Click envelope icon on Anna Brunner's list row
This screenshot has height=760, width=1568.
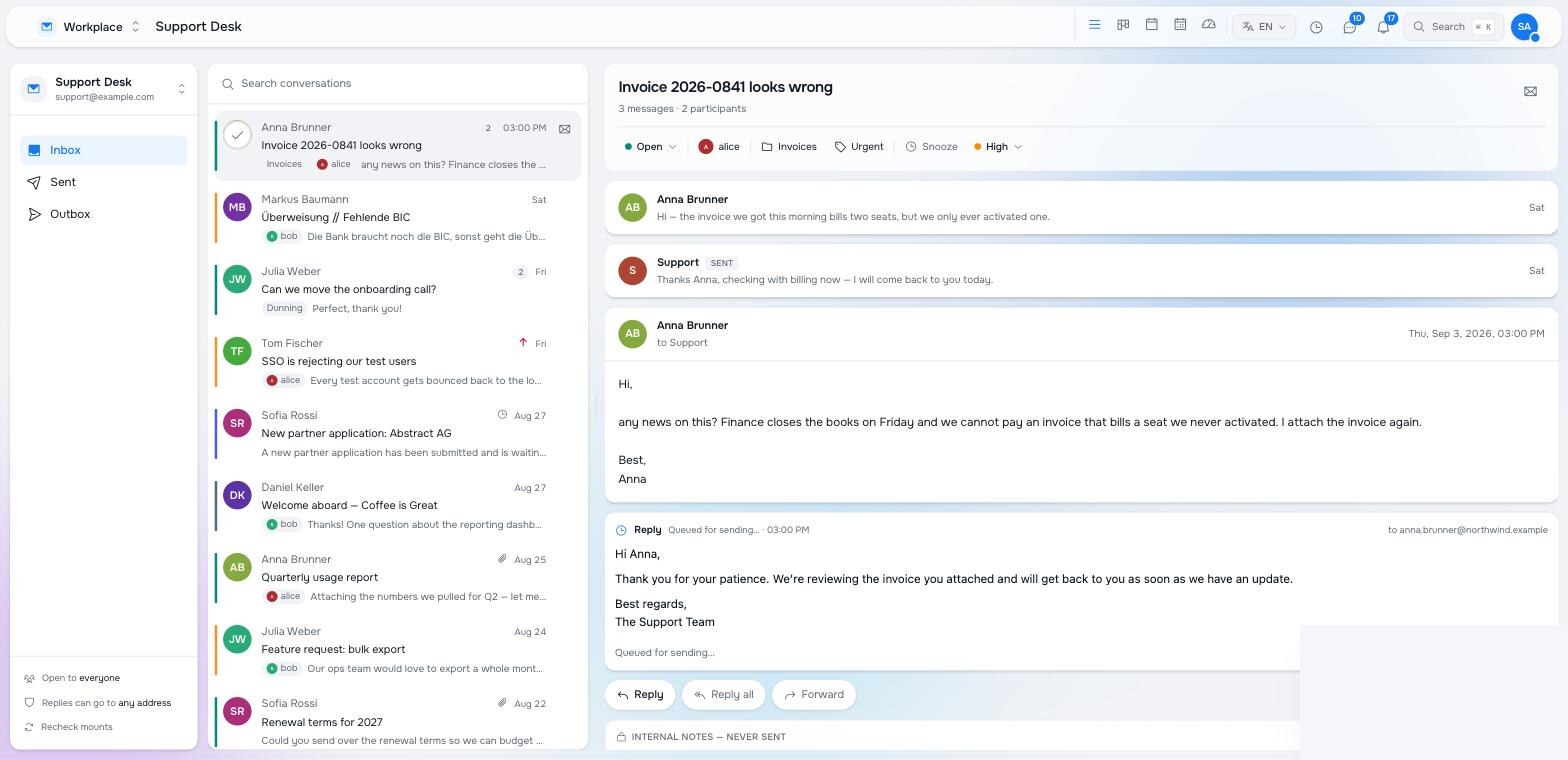click(x=564, y=129)
